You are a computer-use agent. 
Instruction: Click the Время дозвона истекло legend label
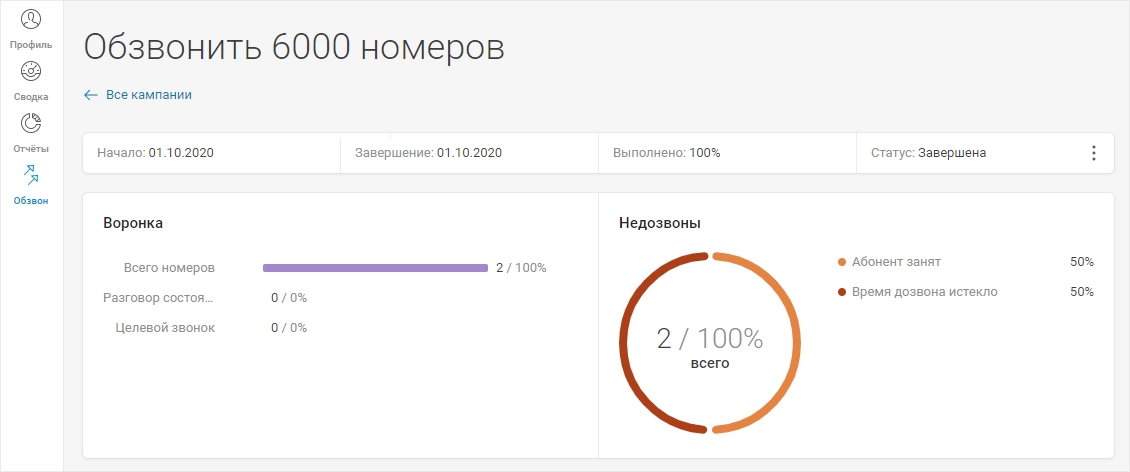point(925,293)
